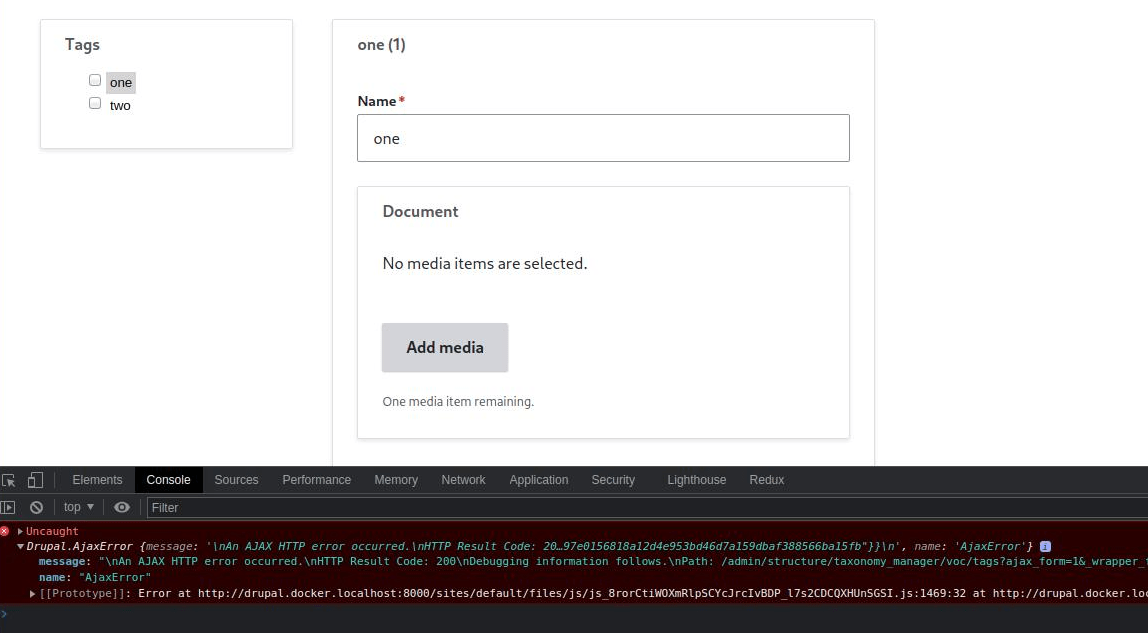Check the 'two' tag checkbox
The image size is (1148, 633).
click(94, 102)
